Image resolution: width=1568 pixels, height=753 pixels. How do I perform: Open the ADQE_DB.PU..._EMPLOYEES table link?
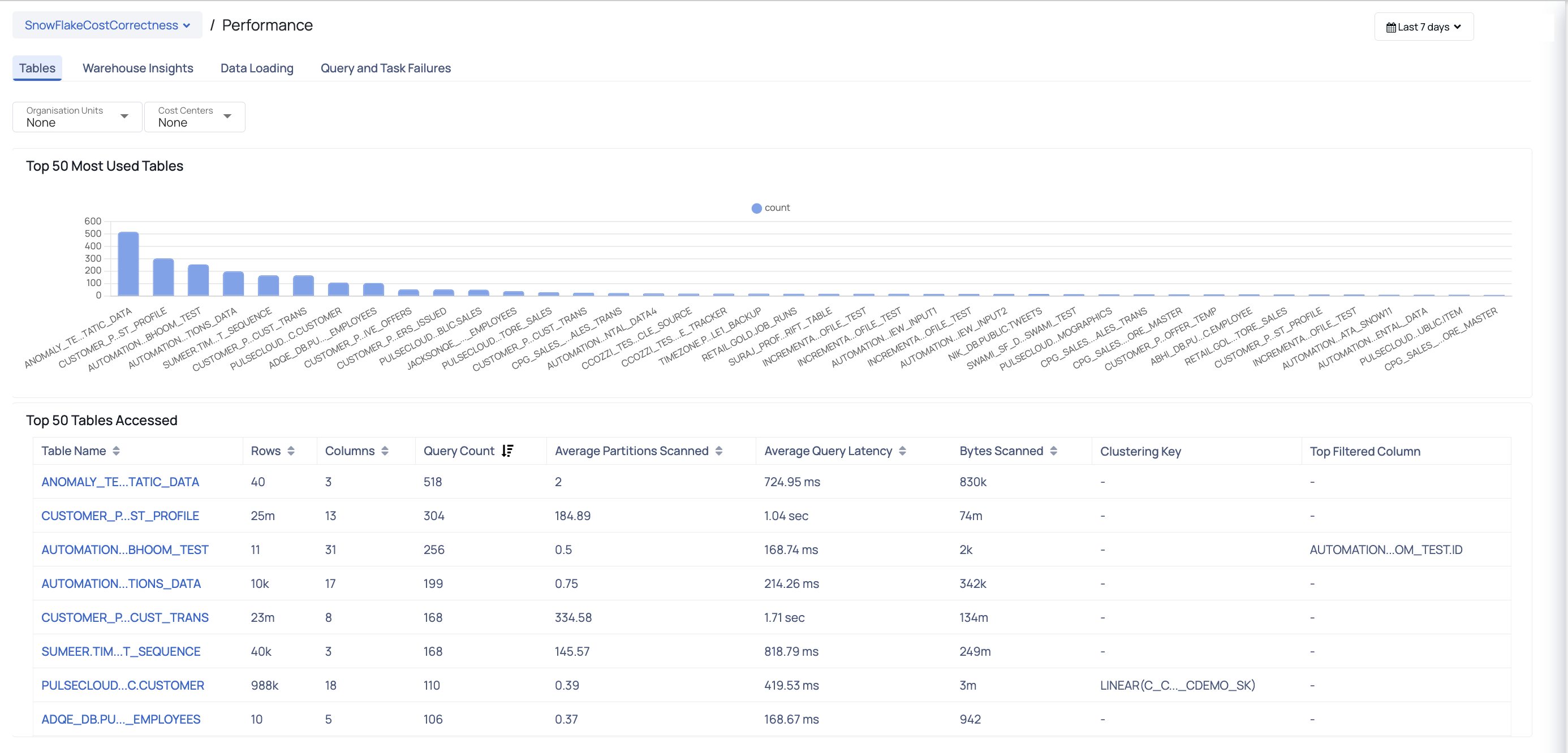[x=120, y=720]
